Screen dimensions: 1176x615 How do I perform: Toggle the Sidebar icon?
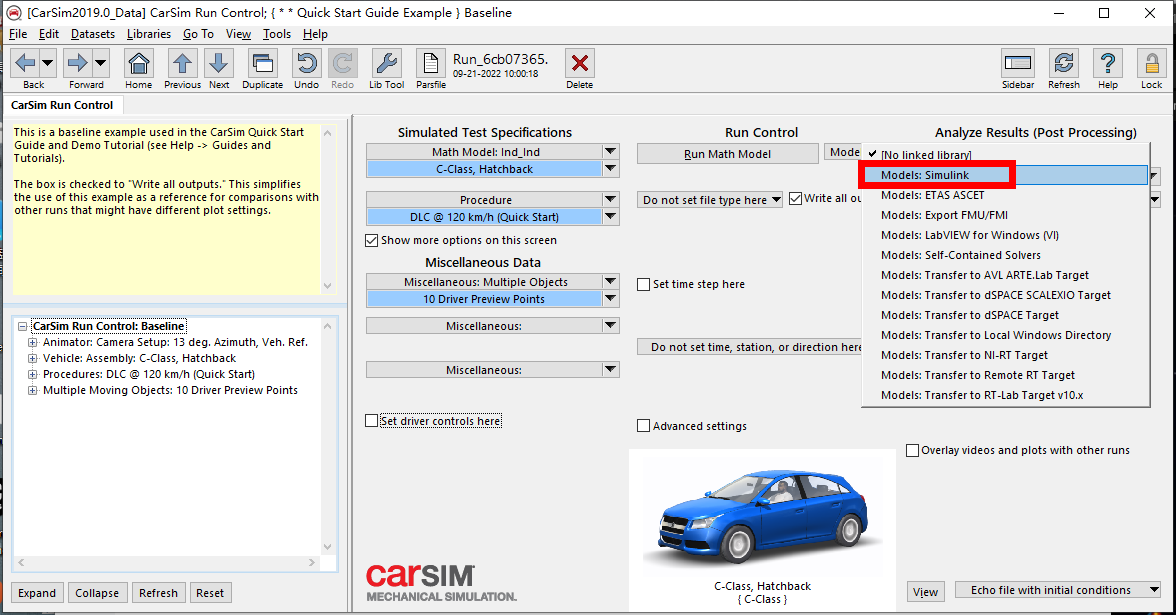pyautogui.click(x=1018, y=64)
